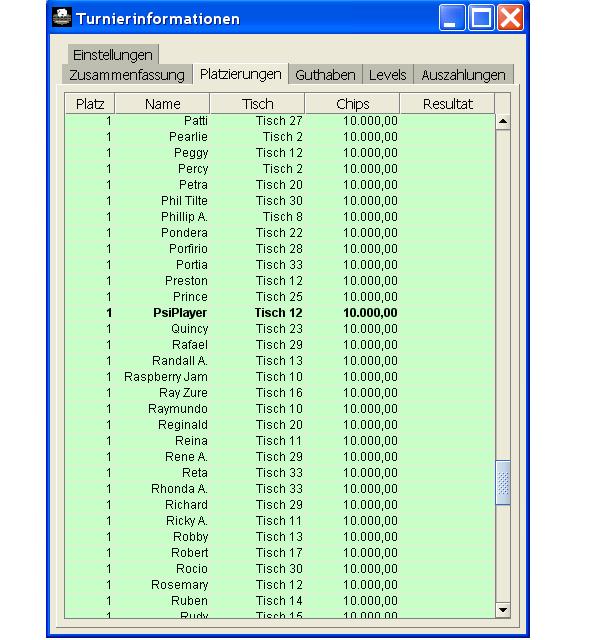Image resolution: width=591 pixels, height=640 pixels.
Task: Select player name Phillip A.
Action: pos(184,216)
